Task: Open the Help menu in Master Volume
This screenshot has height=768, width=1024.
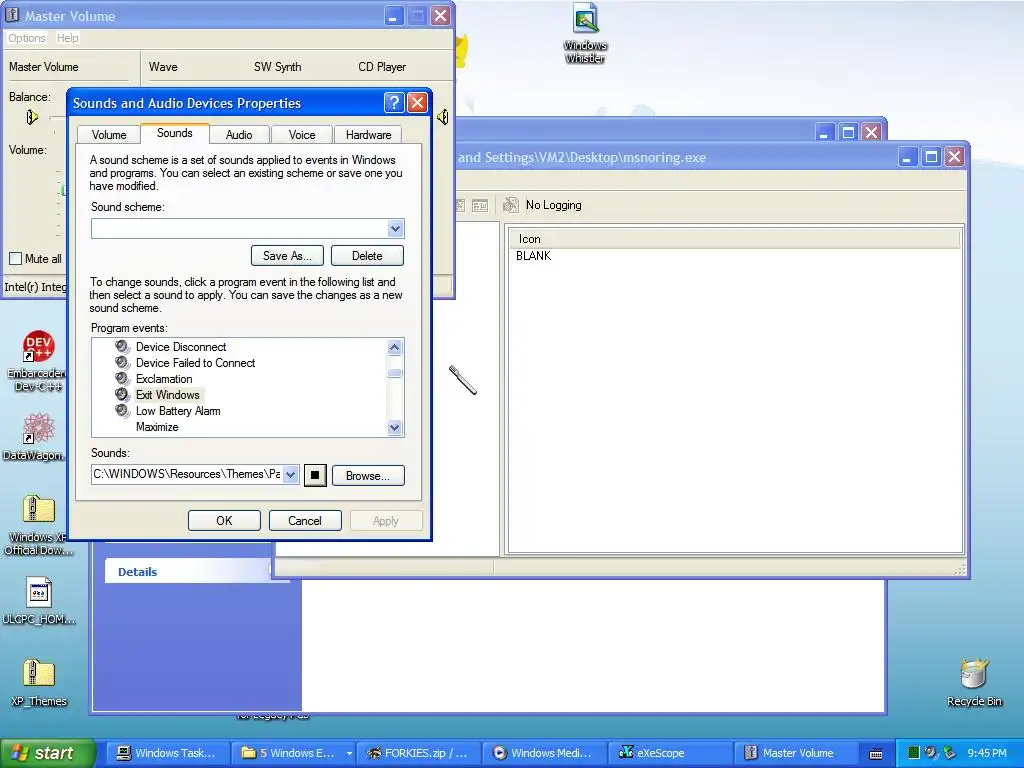Action: 67,38
